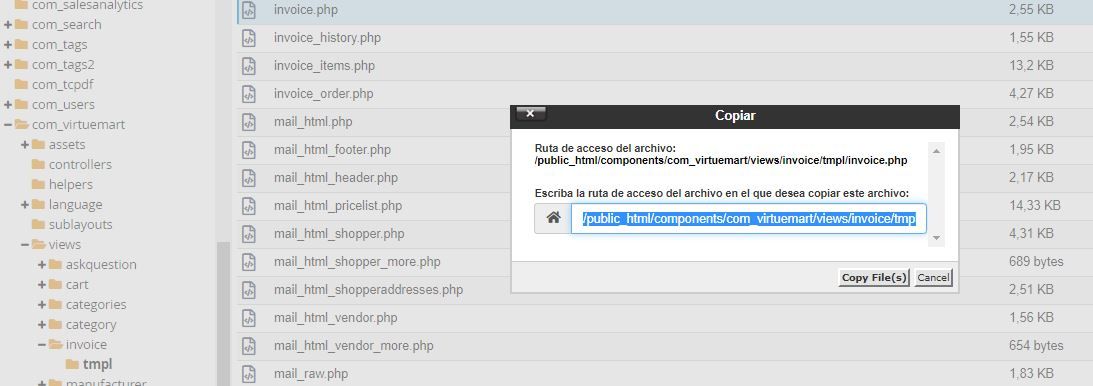Select the helpers folder icon

pyautogui.click(x=38, y=185)
